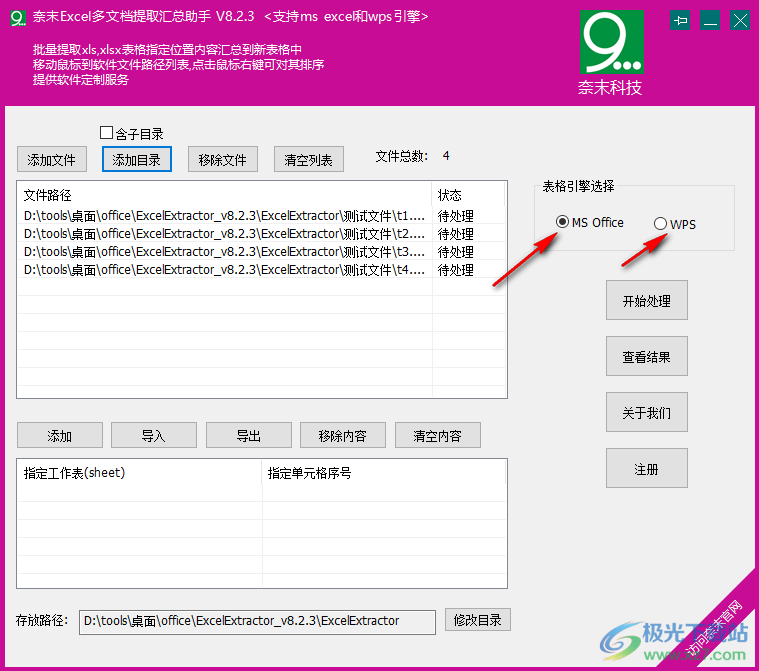Click the pin window icon
Viewport: 759px width, 671px height.
tap(680, 21)
